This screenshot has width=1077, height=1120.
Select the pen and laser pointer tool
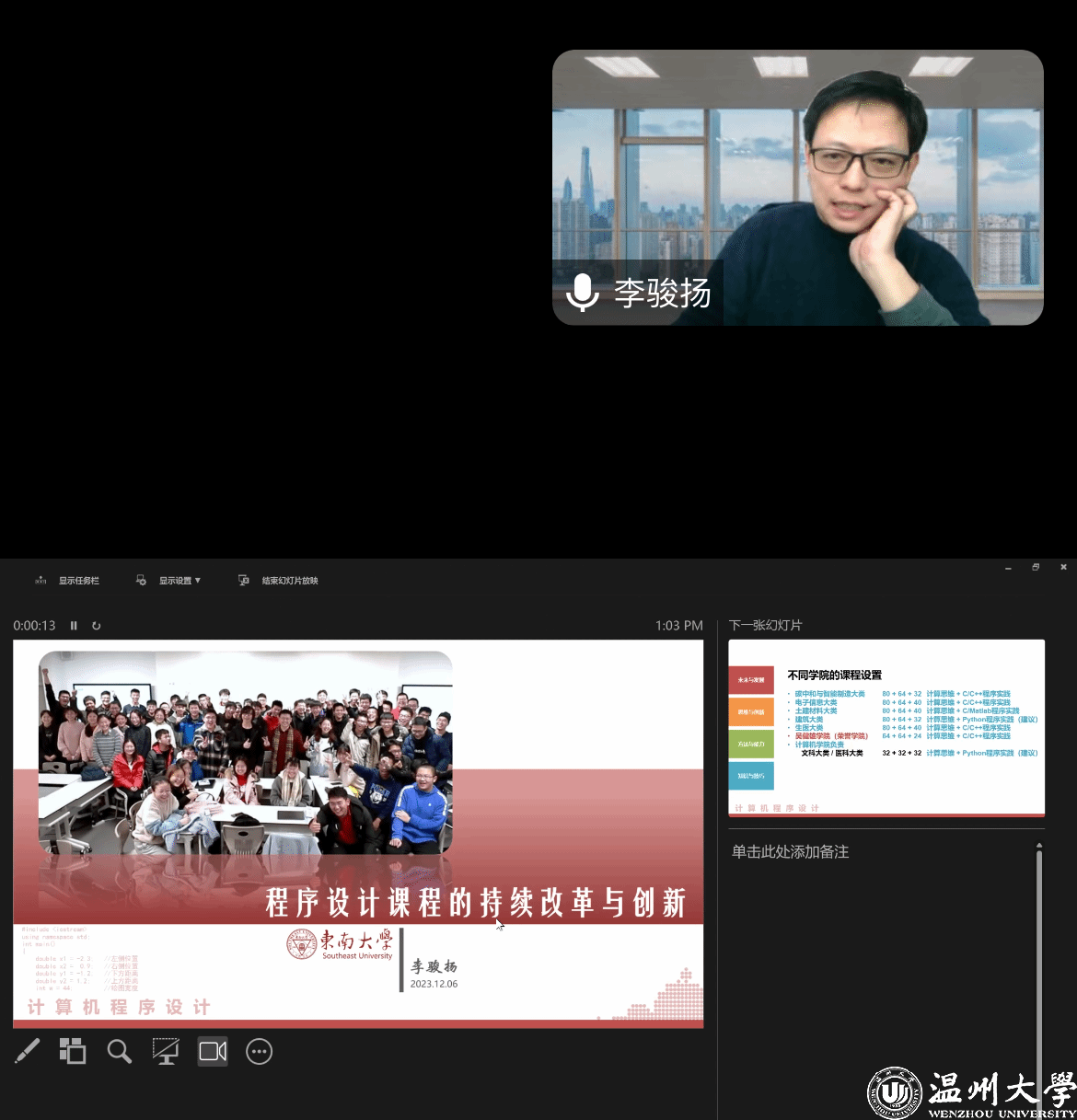click(28, 1051)
